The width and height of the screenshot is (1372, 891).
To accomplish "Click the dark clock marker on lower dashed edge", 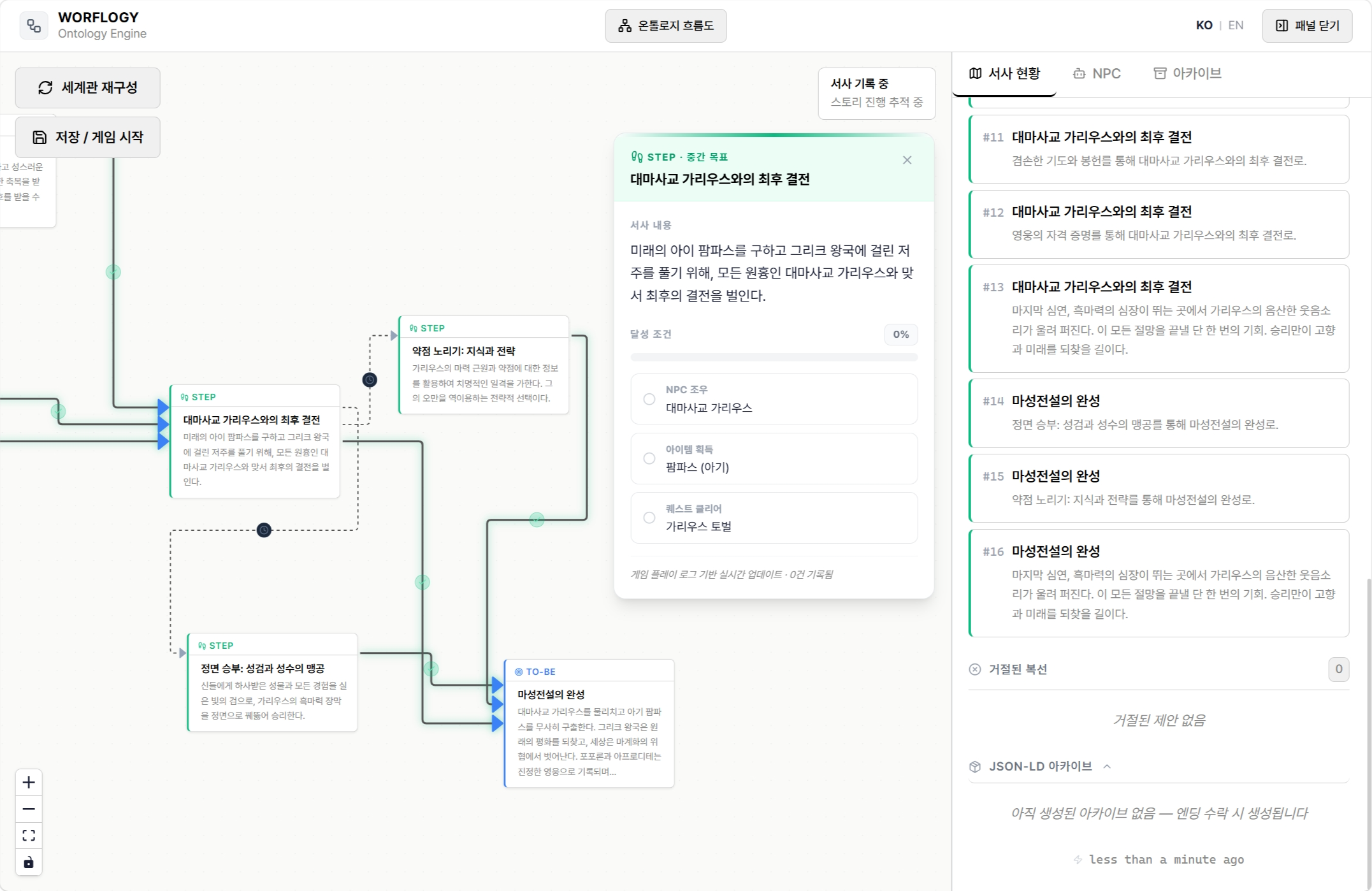I will [264, 530].
